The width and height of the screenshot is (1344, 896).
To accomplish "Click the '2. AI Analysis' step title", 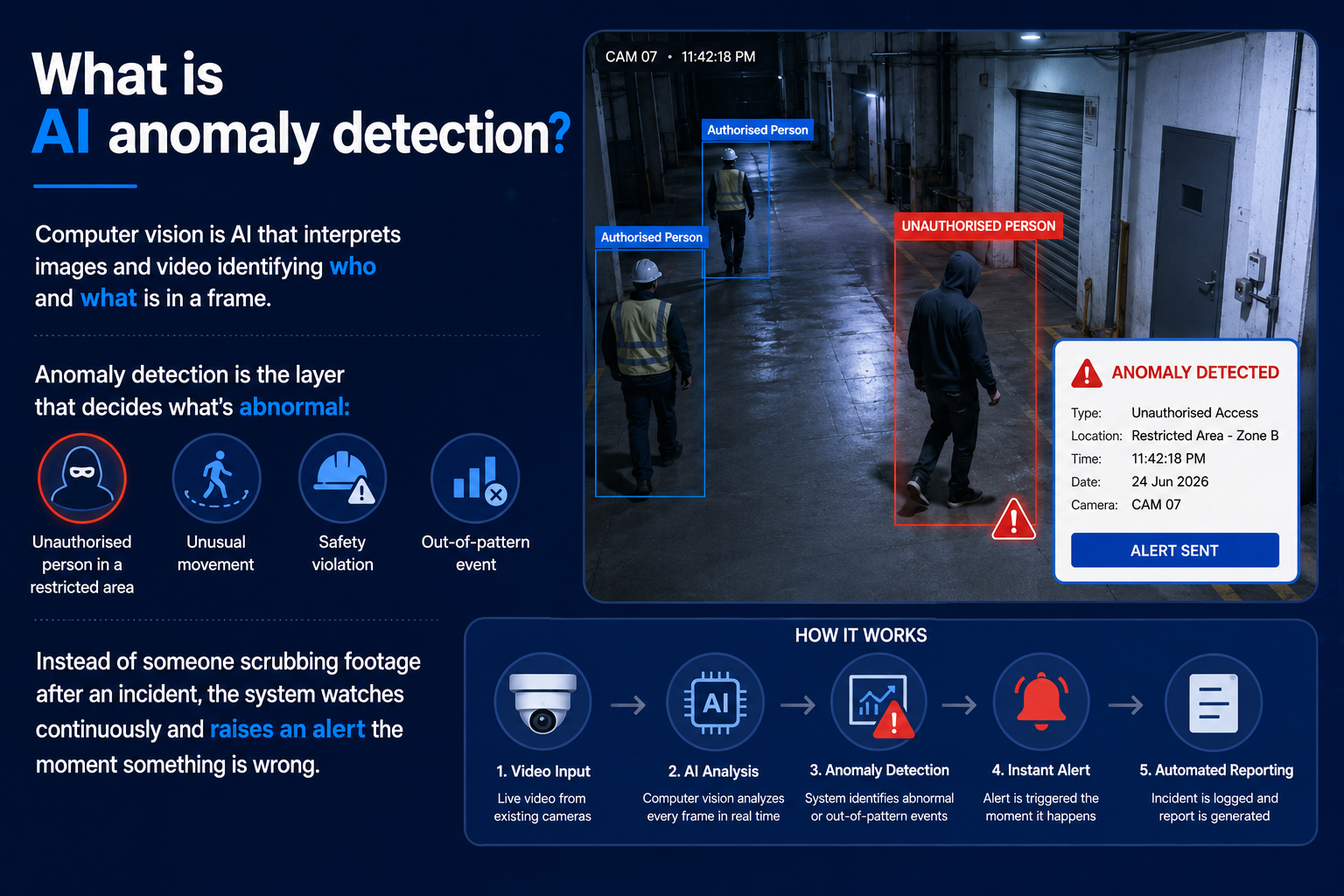I will [x=713, y=771].
